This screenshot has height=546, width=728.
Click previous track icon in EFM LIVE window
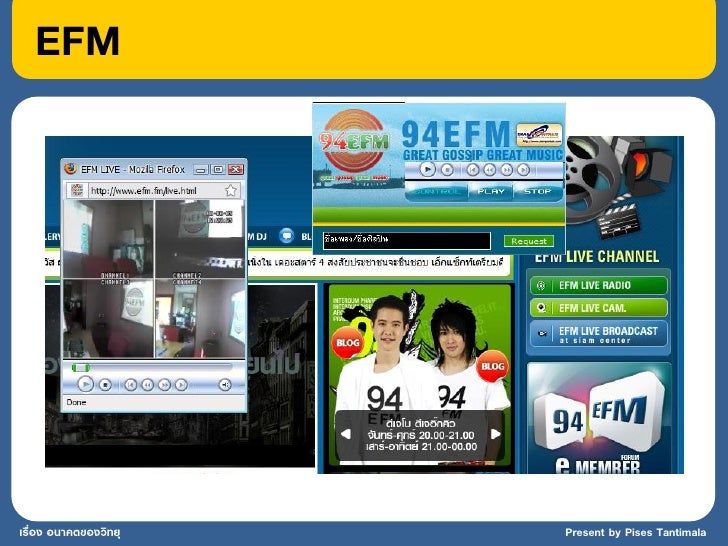coord(130,384)
